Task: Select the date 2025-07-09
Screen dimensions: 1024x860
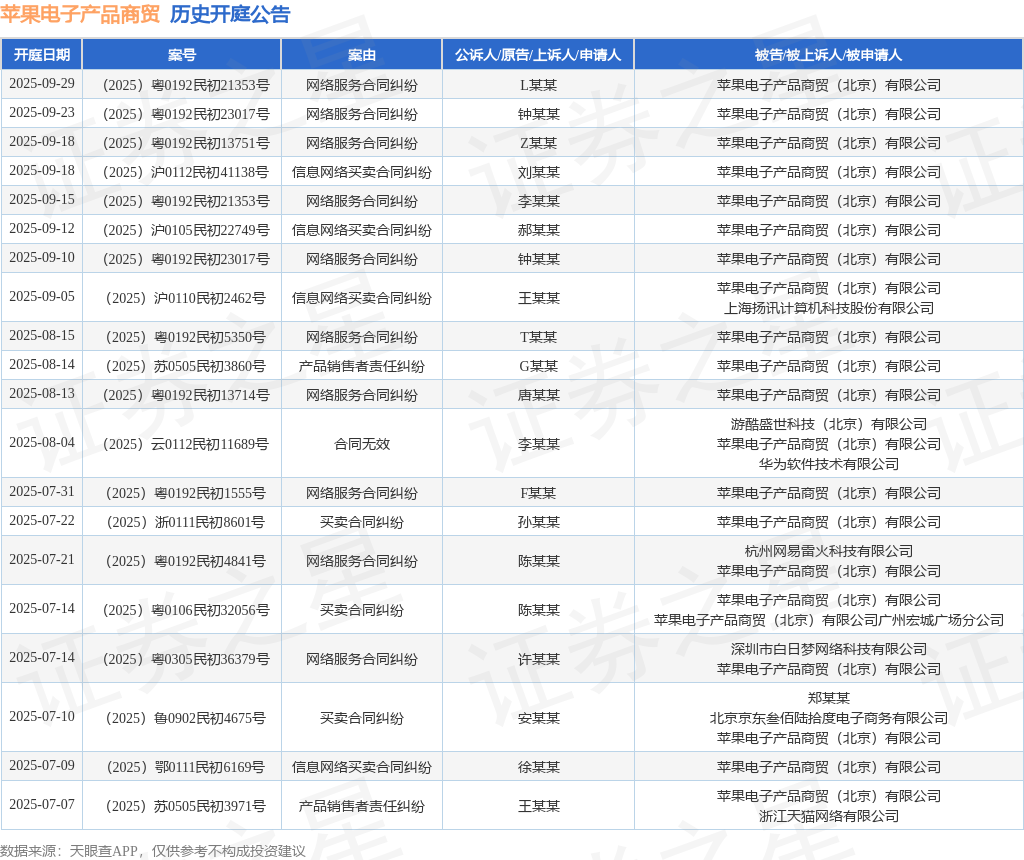Action: click(x=42, y=765)
